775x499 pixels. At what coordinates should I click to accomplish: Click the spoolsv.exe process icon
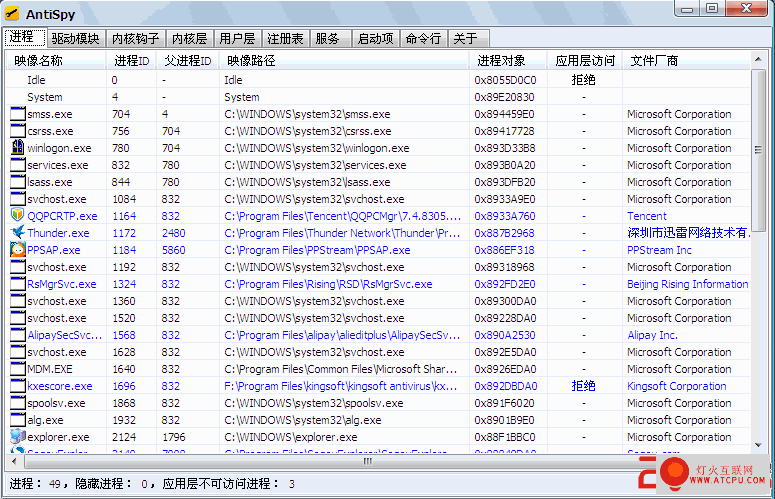point(18,403)
